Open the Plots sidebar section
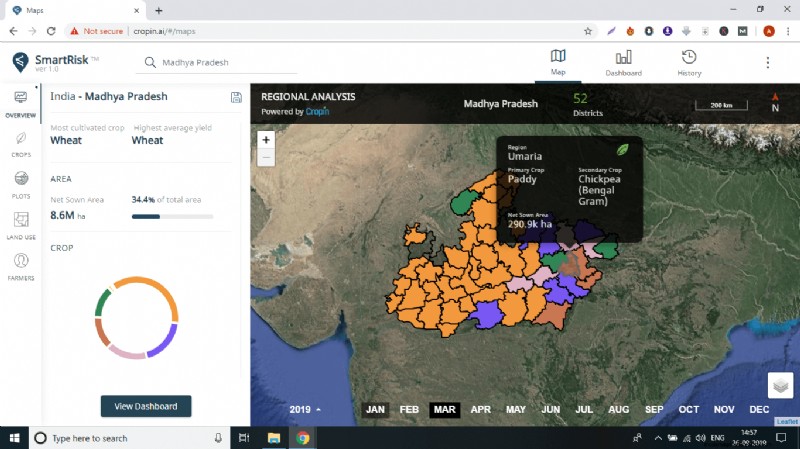This screenshot has height=449, width=800. tap(20, 183)
